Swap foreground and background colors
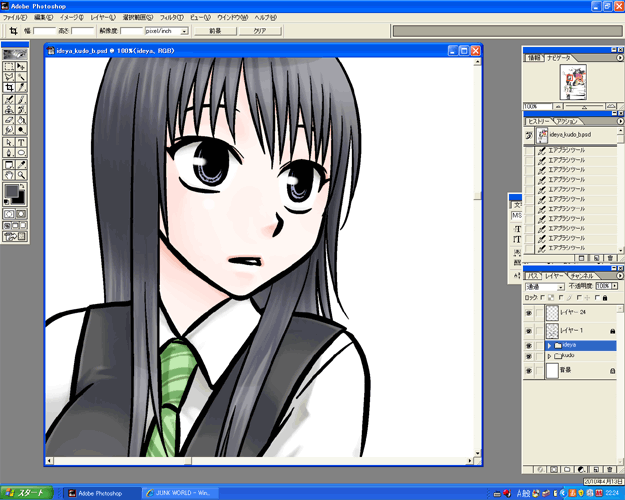The width and height of the screenshot is (625, 500). pos(22,186)
